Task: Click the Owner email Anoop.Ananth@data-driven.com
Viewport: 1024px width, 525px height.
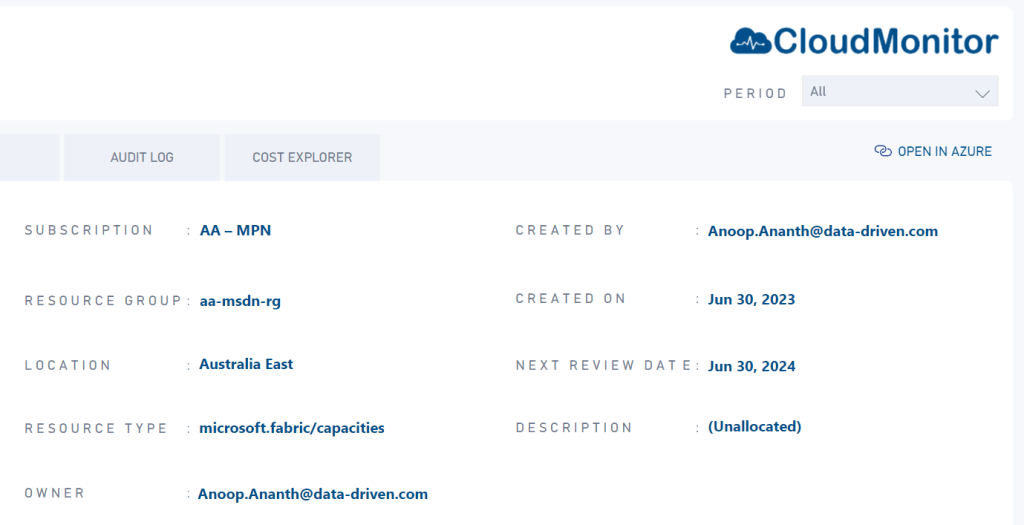Action: pos(313,494)
